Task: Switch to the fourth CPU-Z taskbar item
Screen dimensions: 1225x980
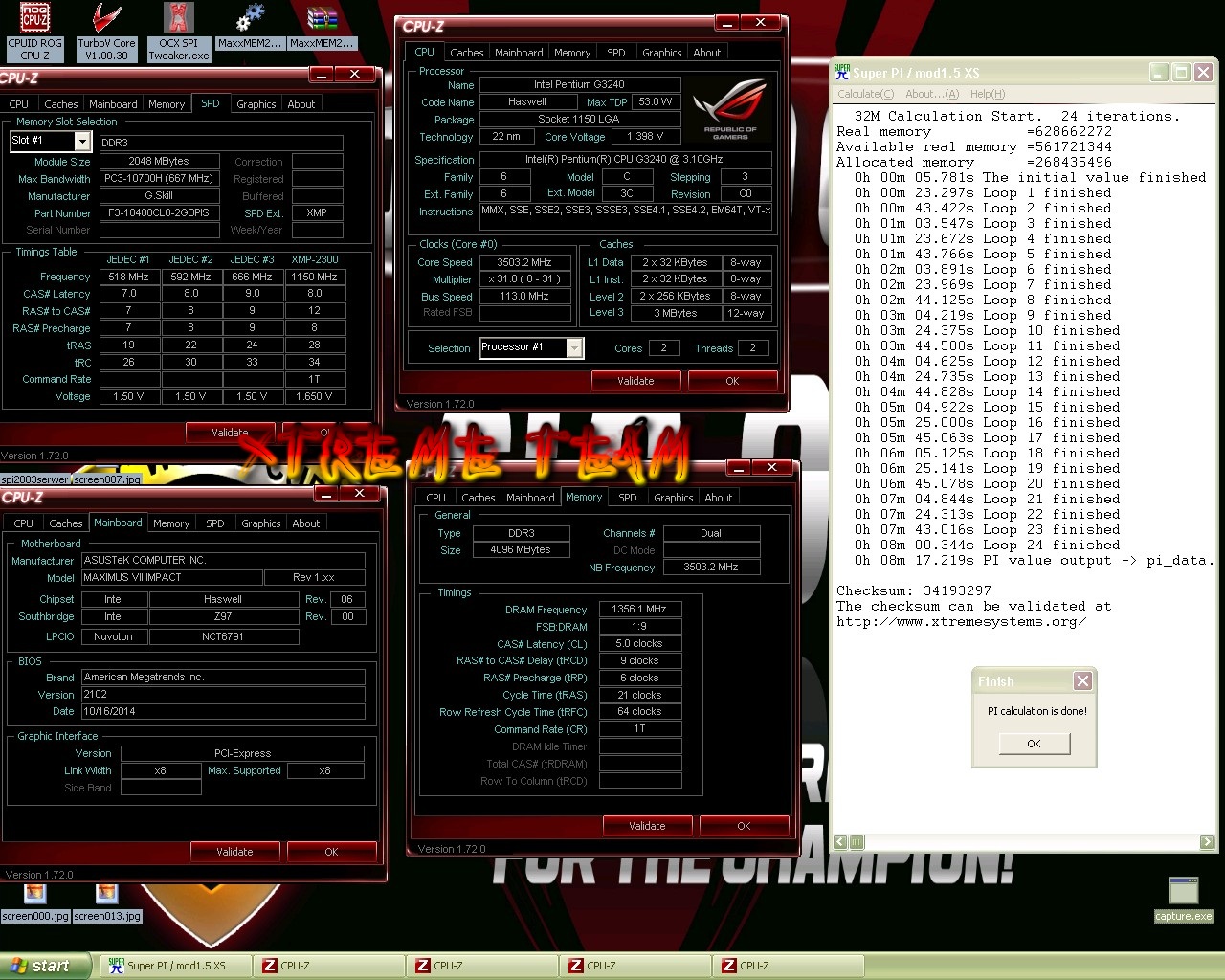Action: 789,966
